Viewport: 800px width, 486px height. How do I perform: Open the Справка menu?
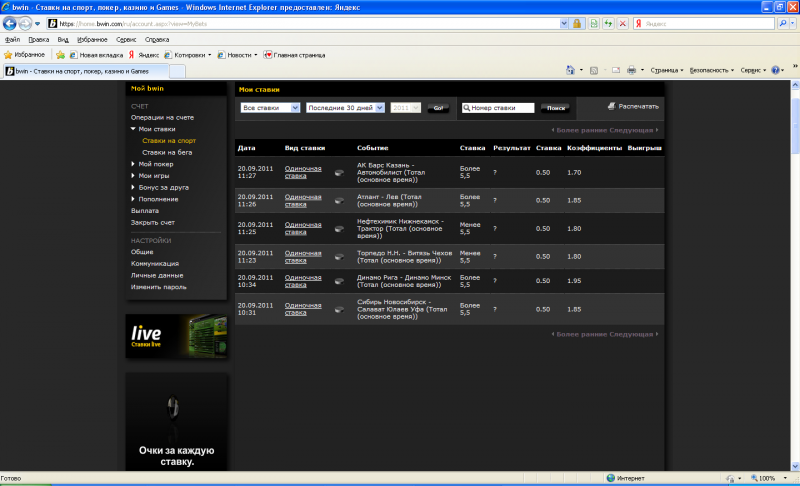pos(157,39)
